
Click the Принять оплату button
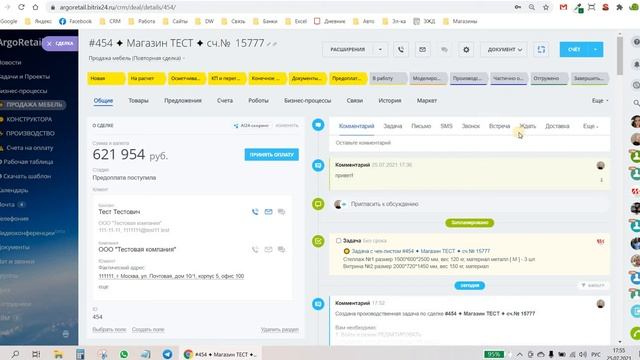click(271, 155)
